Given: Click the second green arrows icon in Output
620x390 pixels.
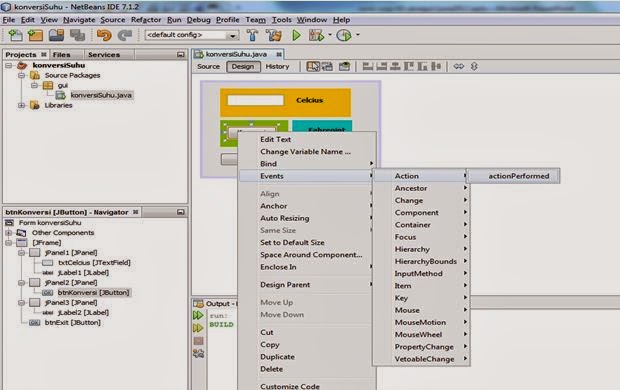Looking at the screenshot, I should pos(198,328).
